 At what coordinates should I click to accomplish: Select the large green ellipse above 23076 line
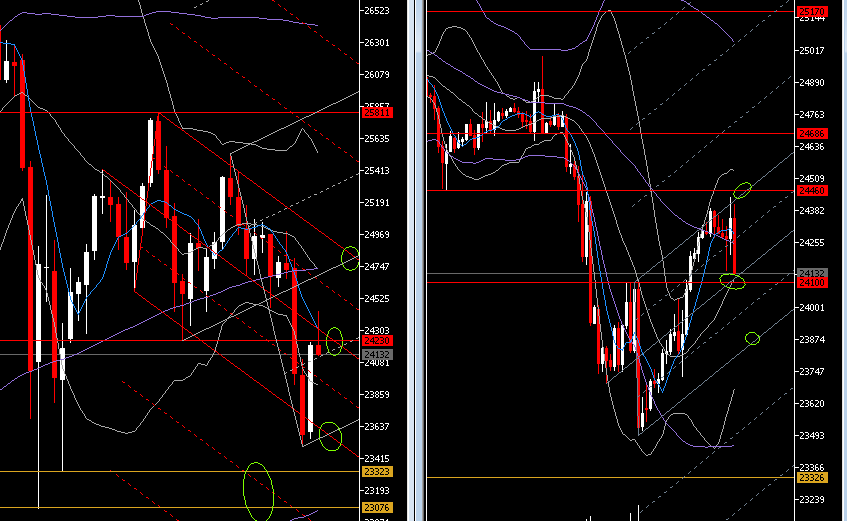click(x=258, y=492)
